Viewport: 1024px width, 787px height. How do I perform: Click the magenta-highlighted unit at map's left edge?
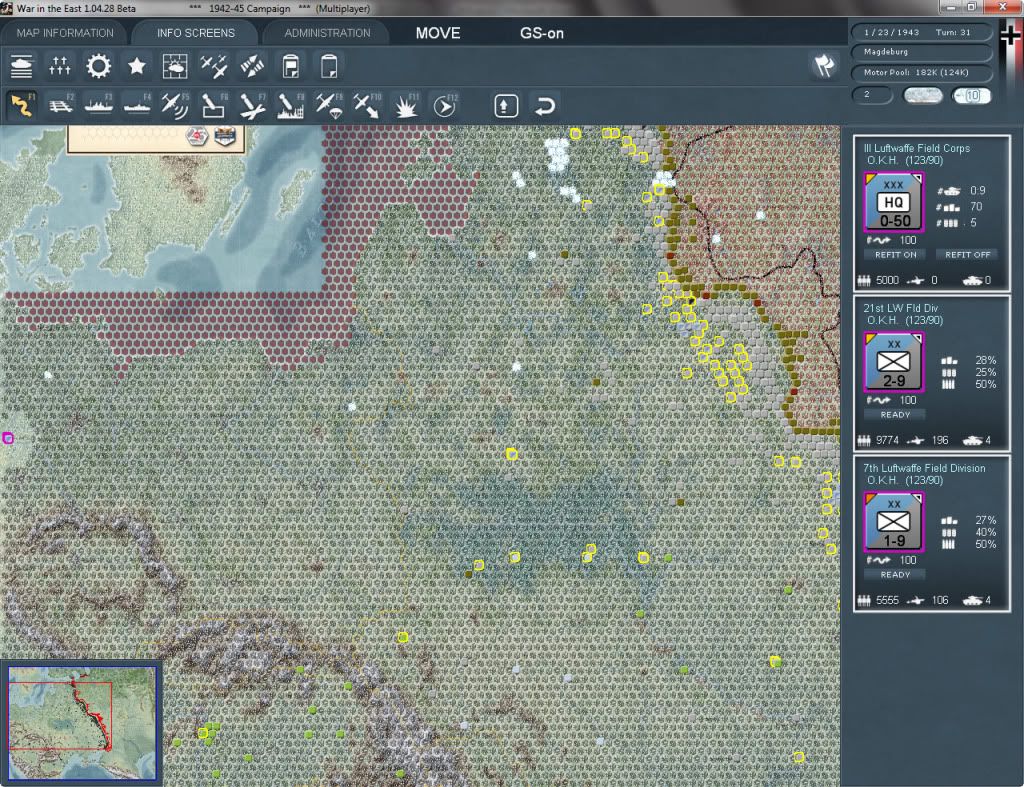tap(8, 438)
